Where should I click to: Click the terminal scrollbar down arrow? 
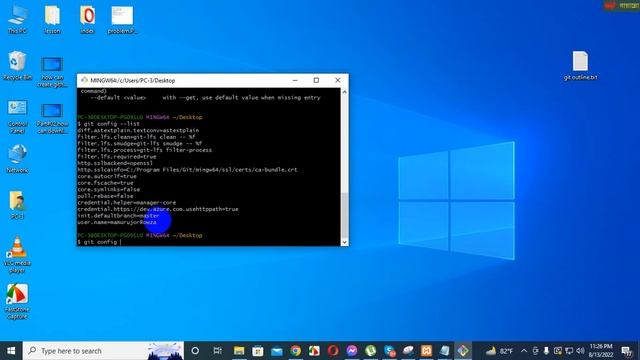(344, 242)
